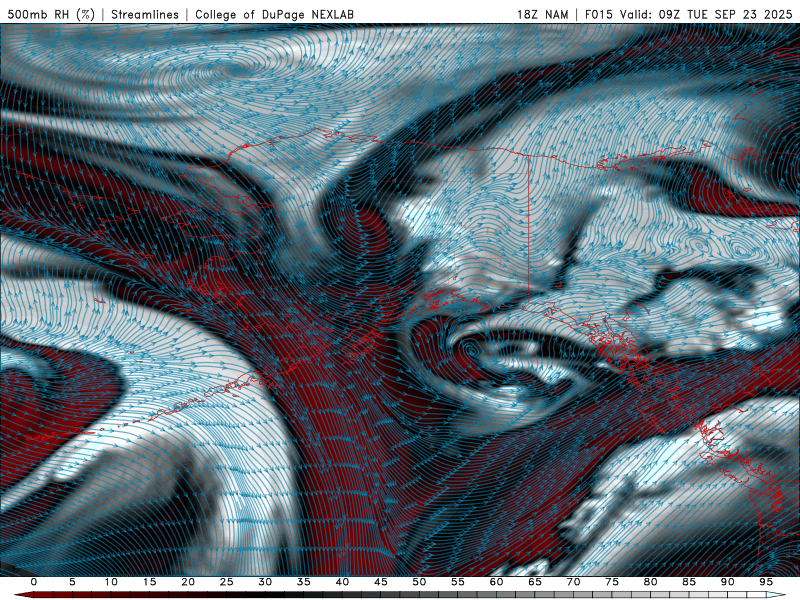800x600 pixels.
Task: Click the colorbar label '40'
Action: (x=342, y=582)
